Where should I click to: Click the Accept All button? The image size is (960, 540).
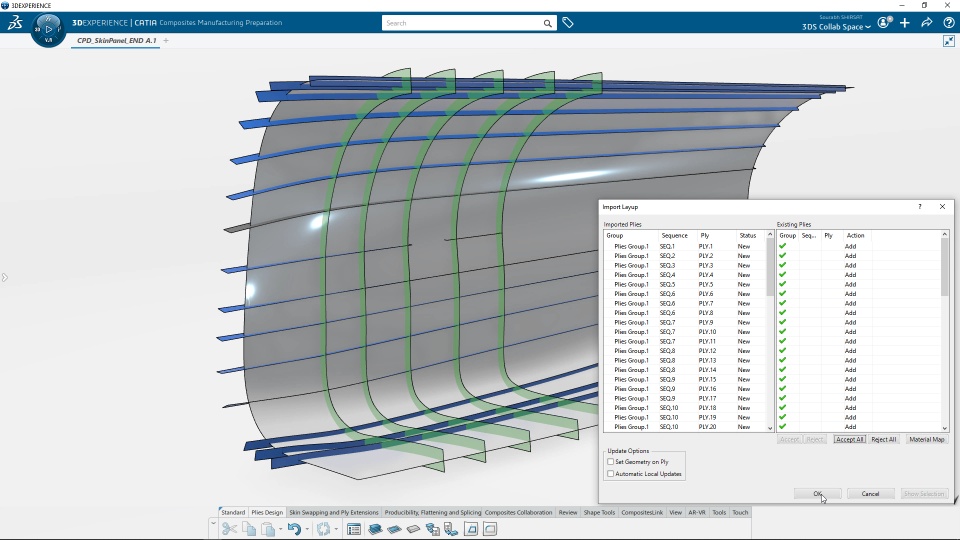(849, 440)
